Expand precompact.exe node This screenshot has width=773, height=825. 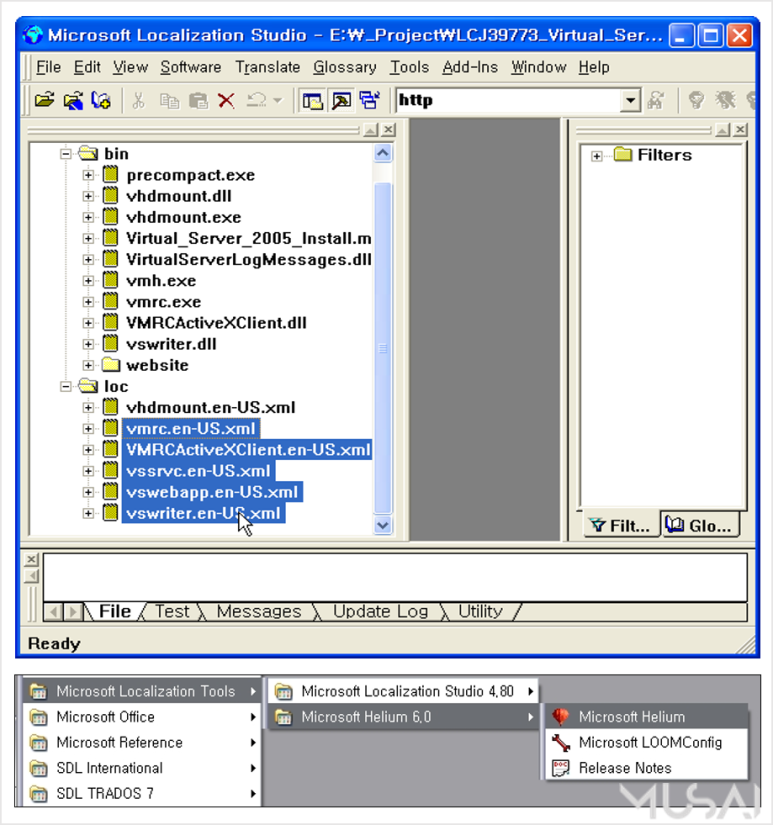tap(88, 175)
